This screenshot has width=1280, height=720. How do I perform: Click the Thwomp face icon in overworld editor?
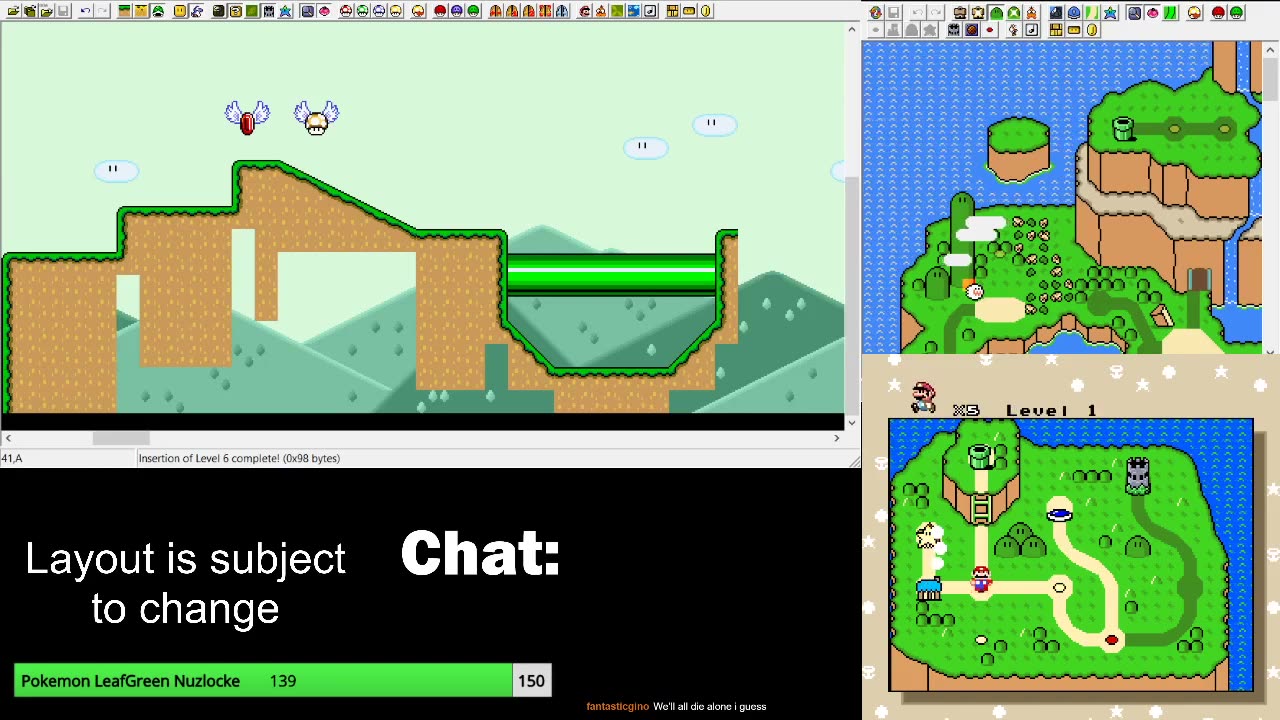[x=953, y=30]
